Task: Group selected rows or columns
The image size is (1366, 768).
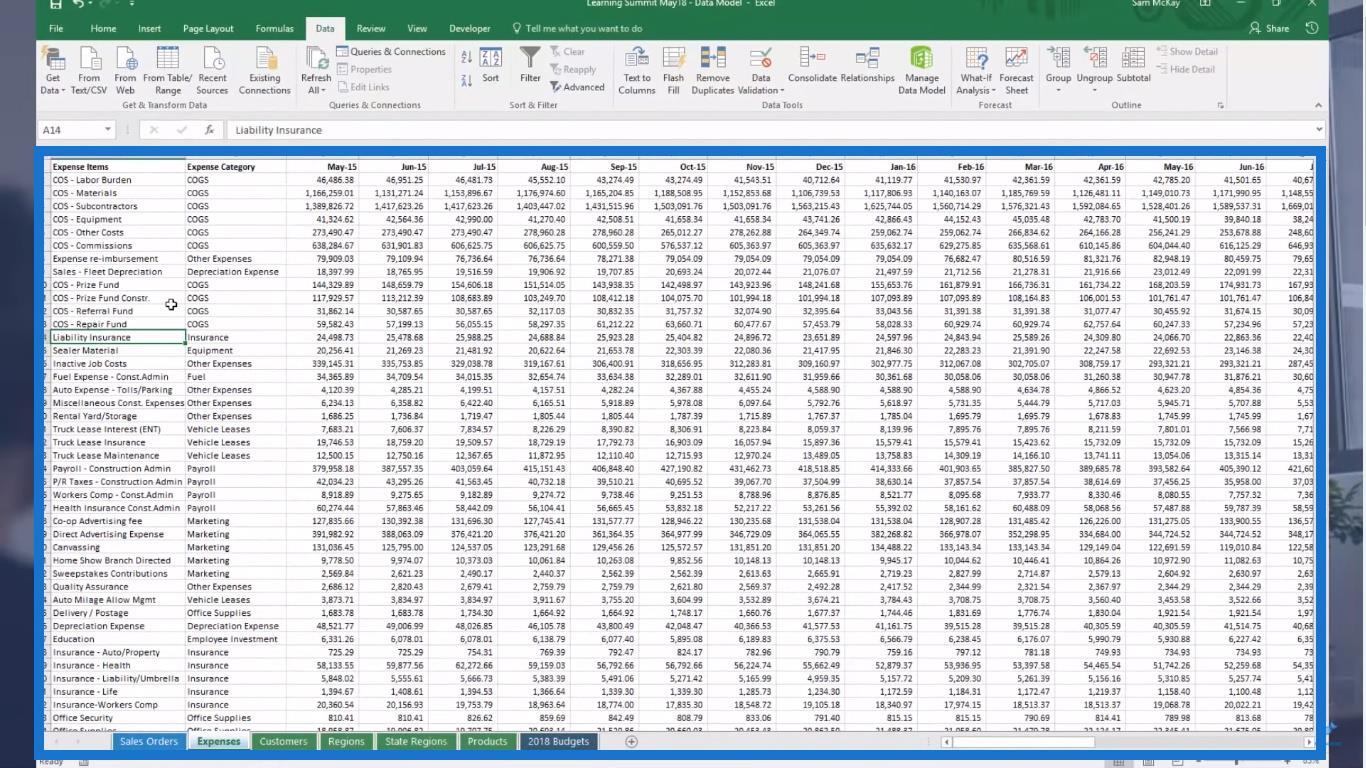Action: (1058, 64)
